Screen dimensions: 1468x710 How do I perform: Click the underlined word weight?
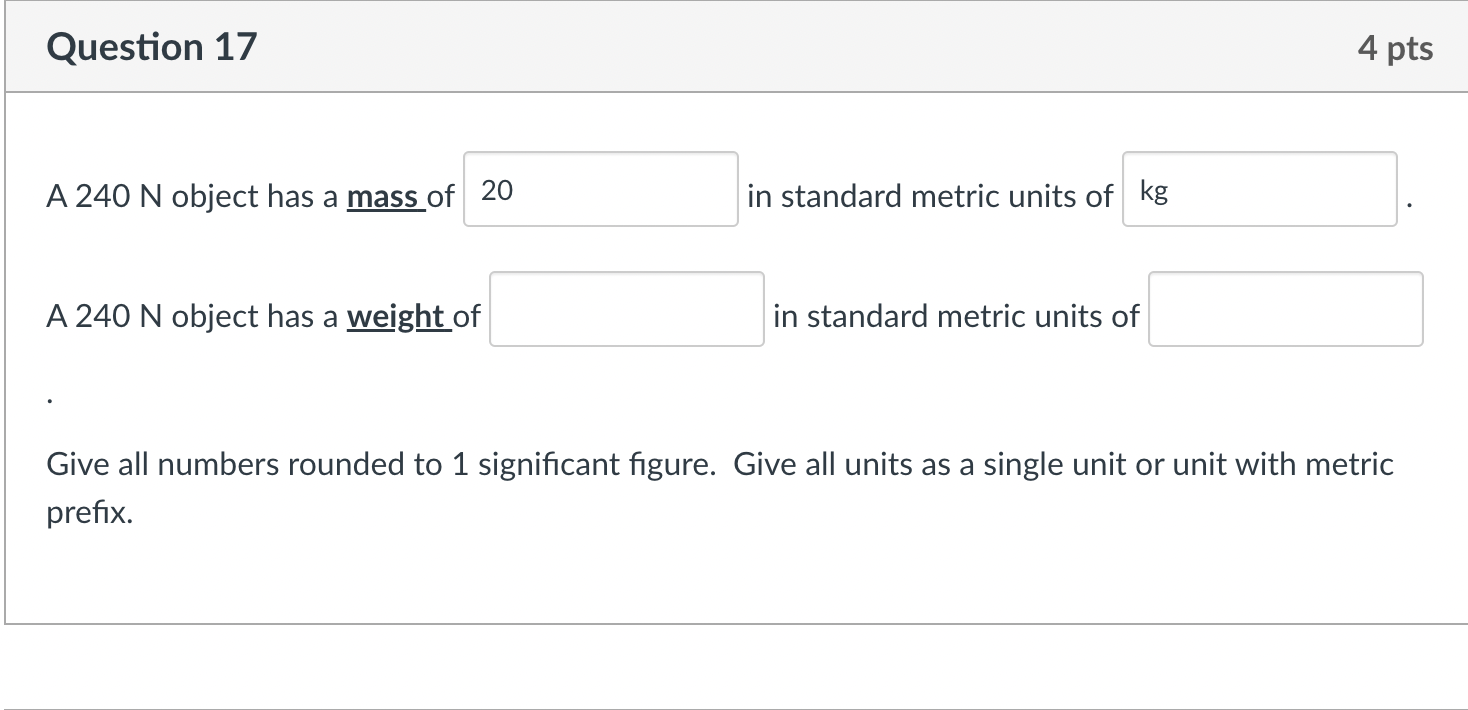coord(396,317)
